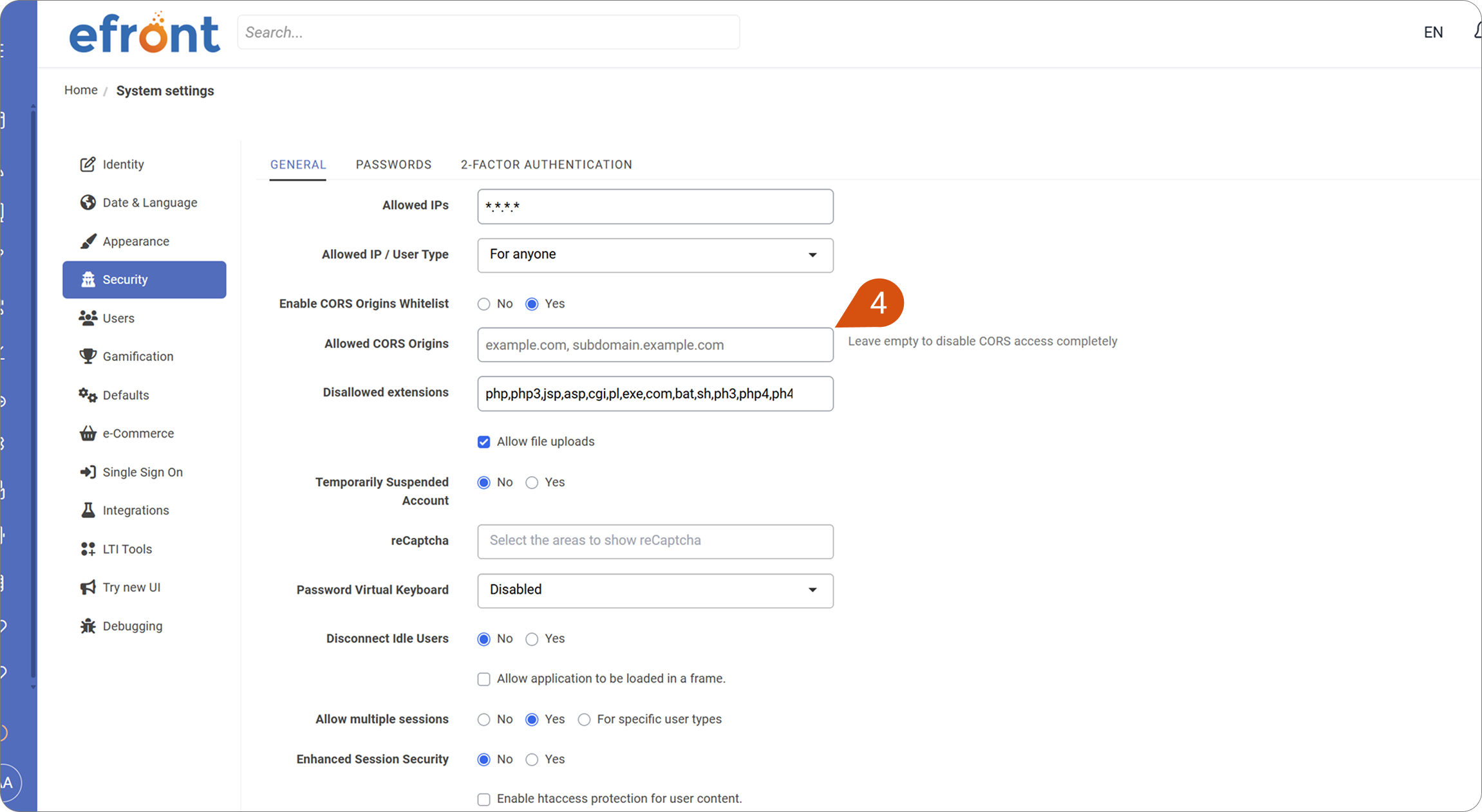
Task: Select Yes for Enhanced Session Security
Action: tap(532, 760)
